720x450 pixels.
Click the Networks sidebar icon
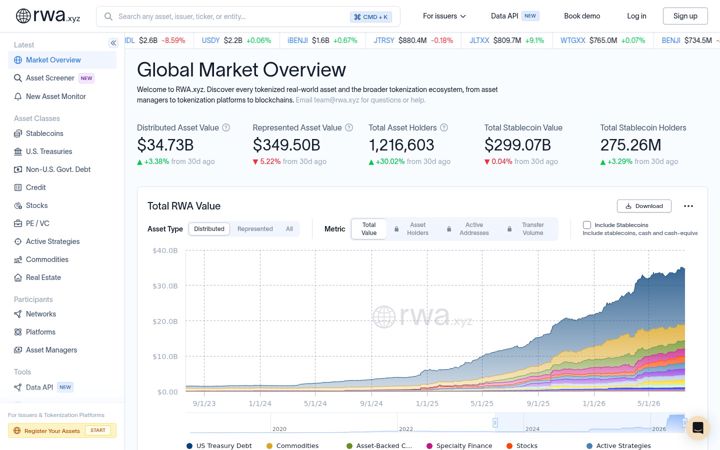tap(18, 314)
